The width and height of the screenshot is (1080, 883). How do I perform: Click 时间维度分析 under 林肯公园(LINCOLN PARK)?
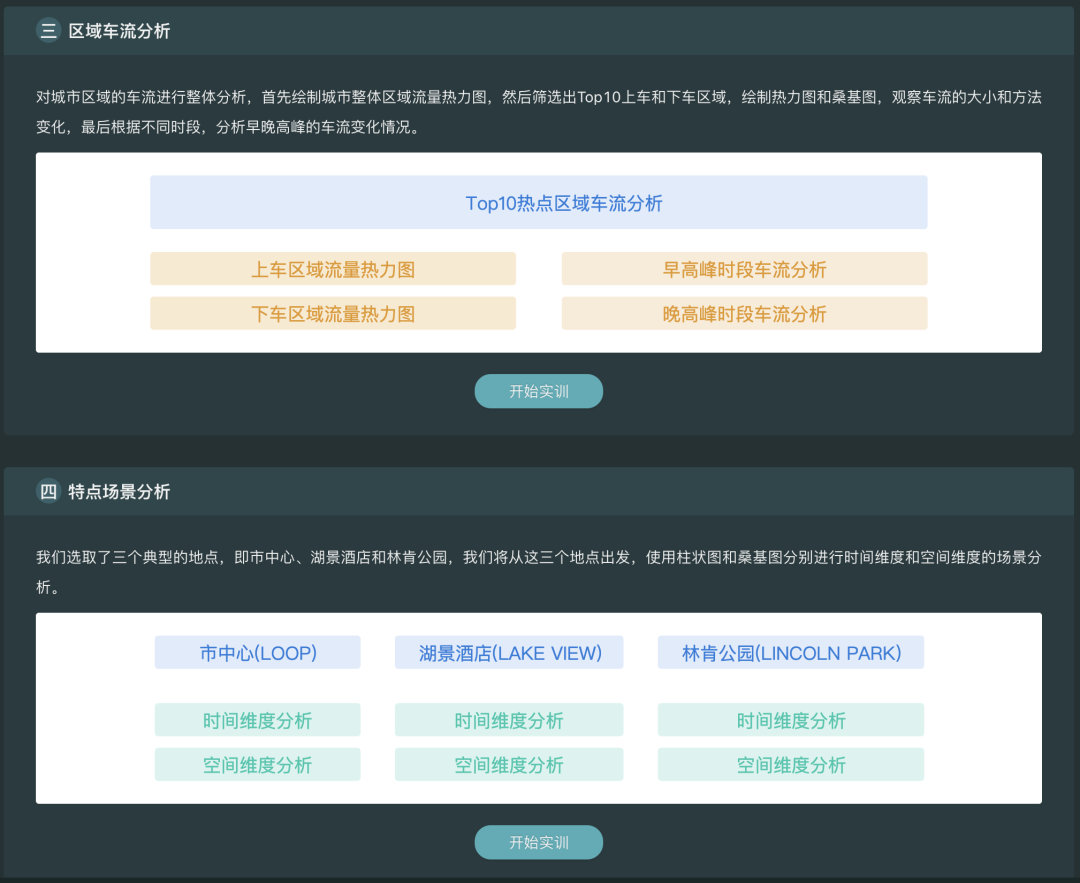791,720
